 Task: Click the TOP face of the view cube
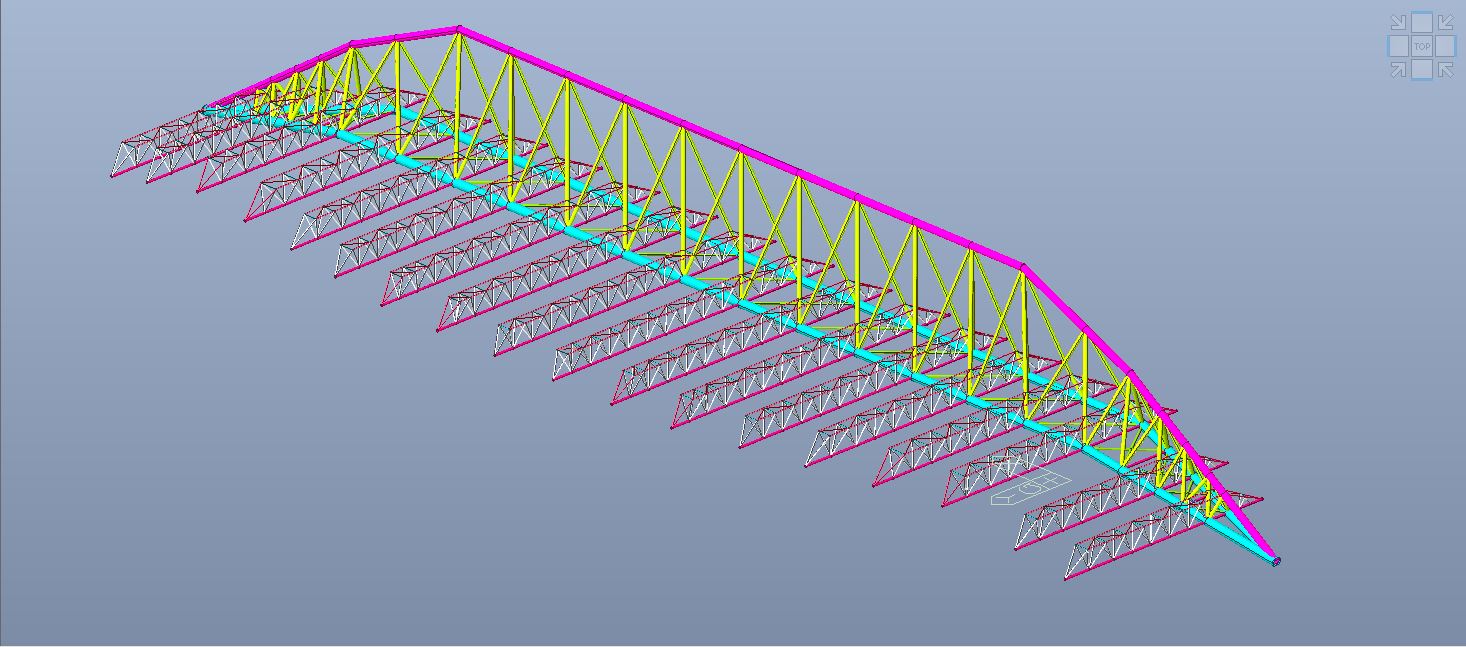coord(1421,46)
